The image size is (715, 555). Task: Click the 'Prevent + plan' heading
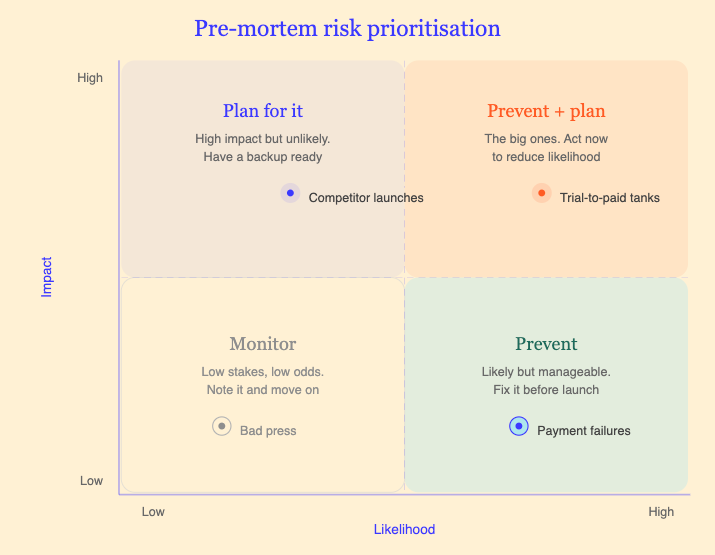pyautogui.click(x=546, y=111)
